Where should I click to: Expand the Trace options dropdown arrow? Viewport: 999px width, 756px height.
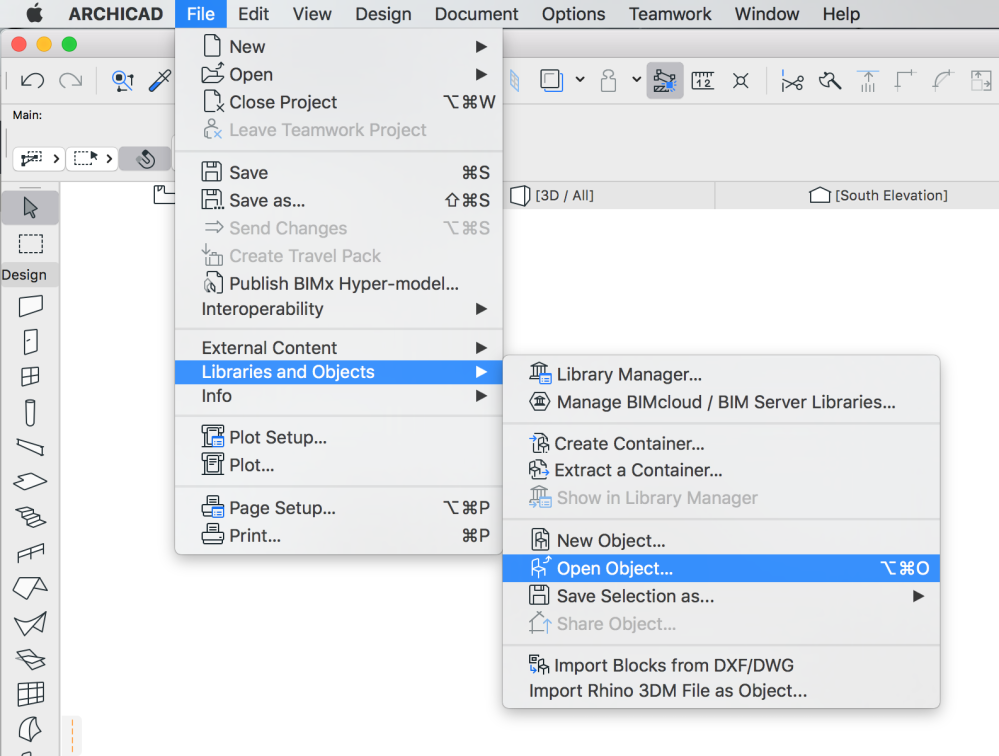pos(580,80)
